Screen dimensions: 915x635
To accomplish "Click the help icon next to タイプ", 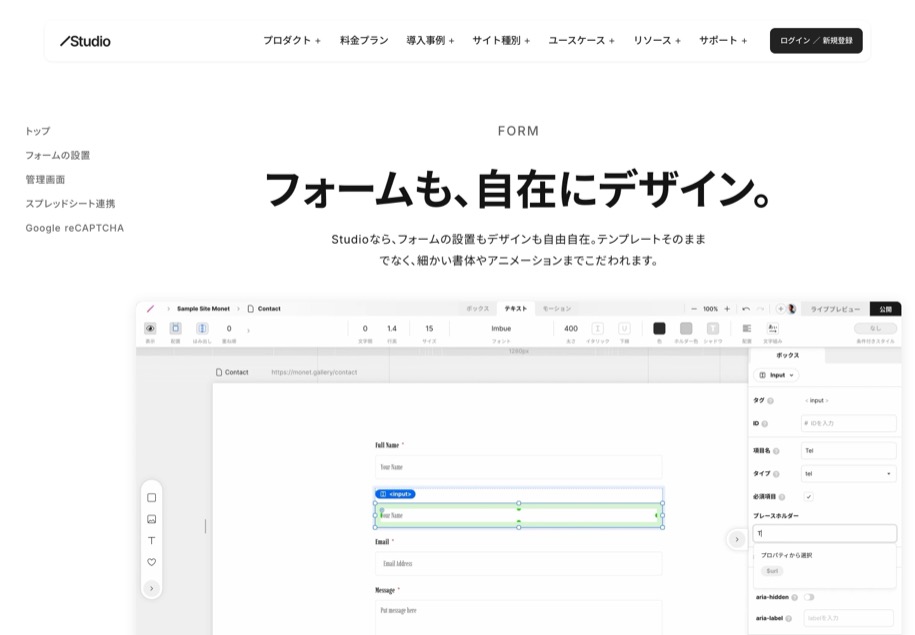I will click(x=776, y=474).
